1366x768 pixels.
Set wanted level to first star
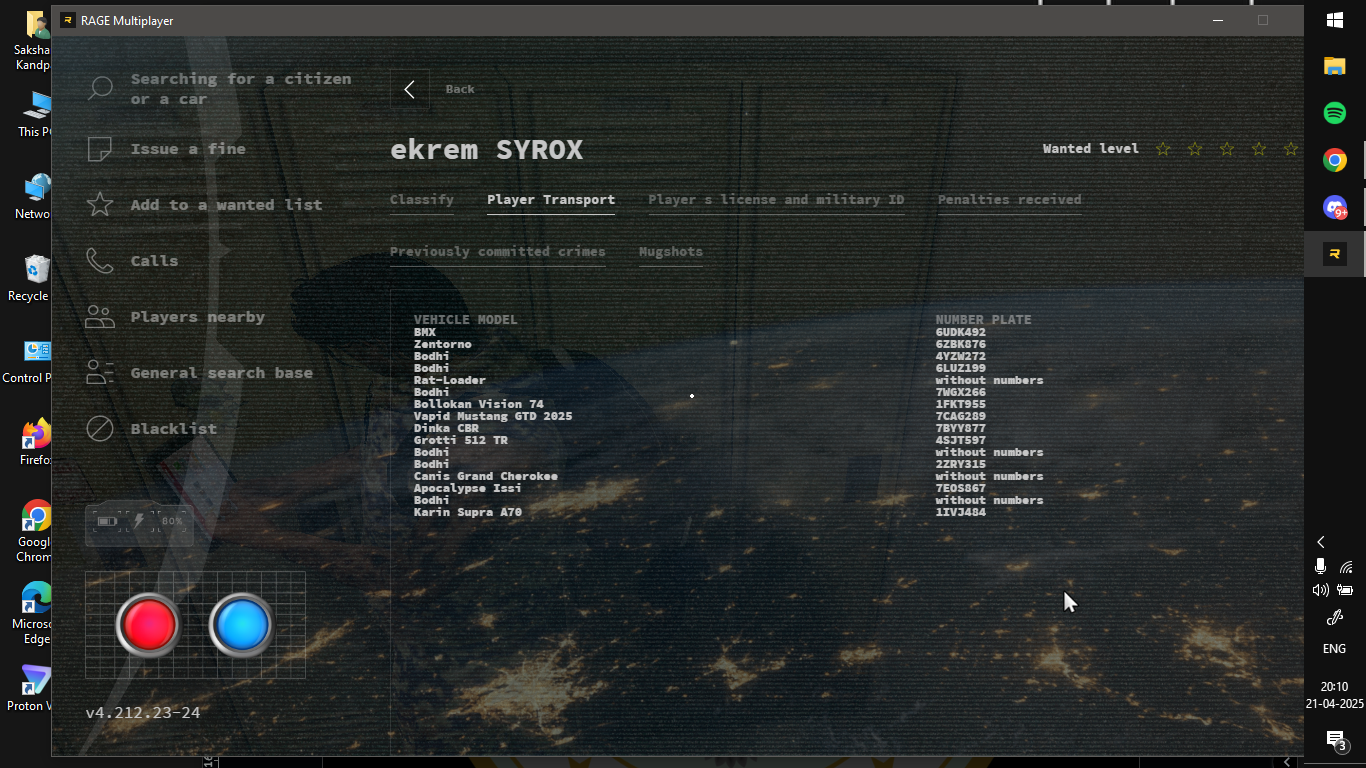(x=1163, y=149)
